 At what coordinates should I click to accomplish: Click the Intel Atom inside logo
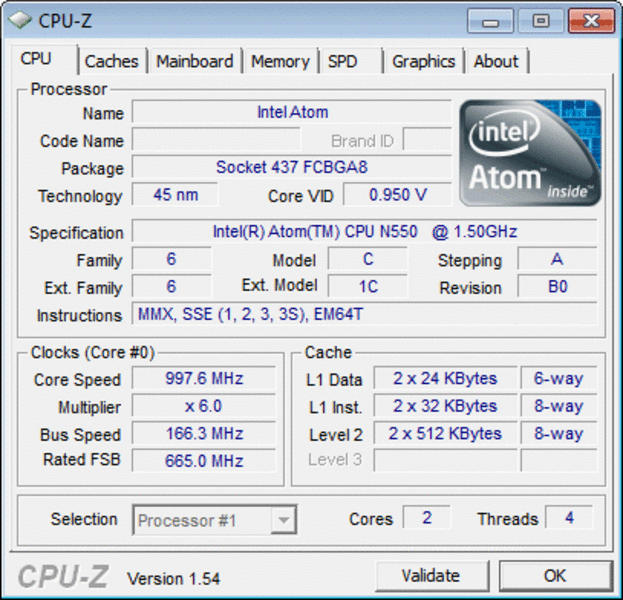pos(530,153)
